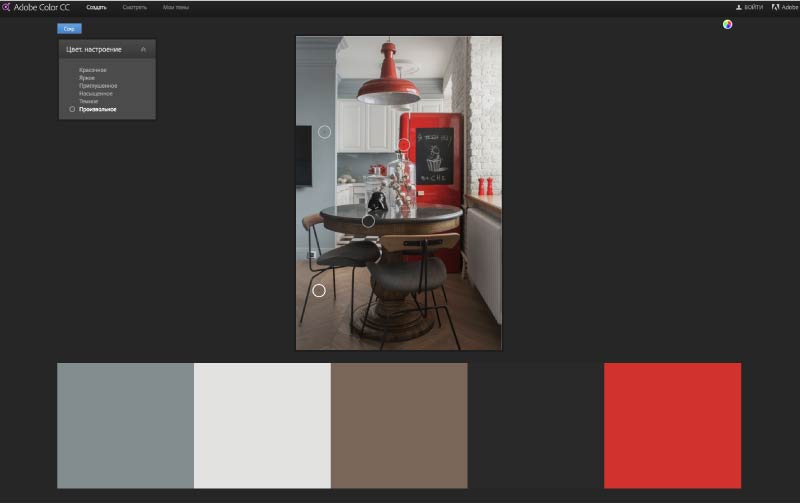Select the color picker circle on wooden floor

coord(319,291)
